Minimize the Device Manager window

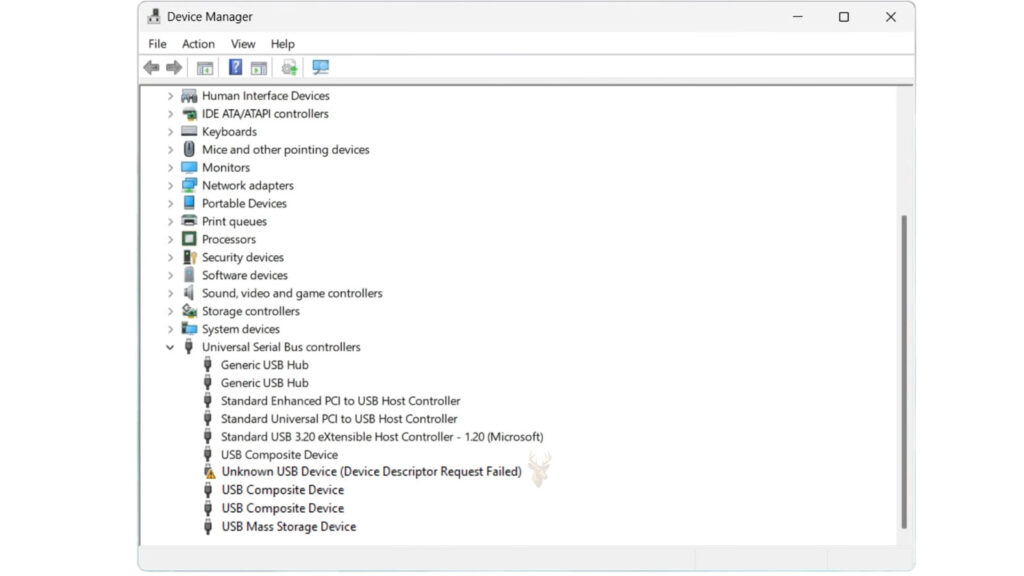coord(797,17)
